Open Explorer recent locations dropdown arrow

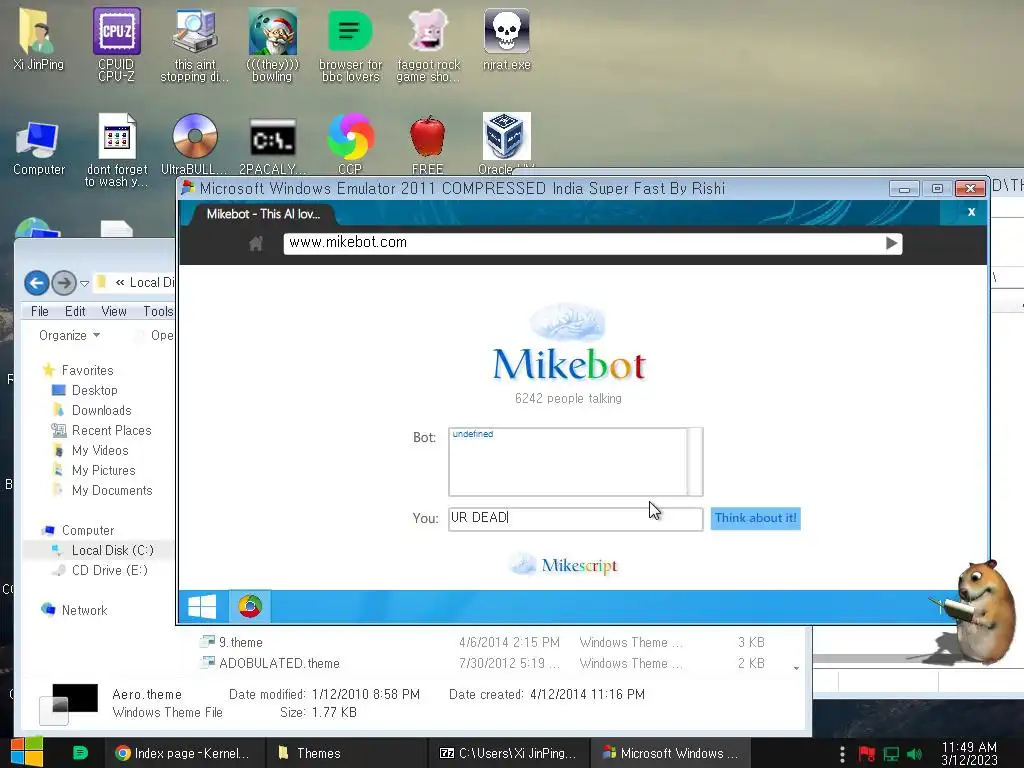click(x=84, y=283)
